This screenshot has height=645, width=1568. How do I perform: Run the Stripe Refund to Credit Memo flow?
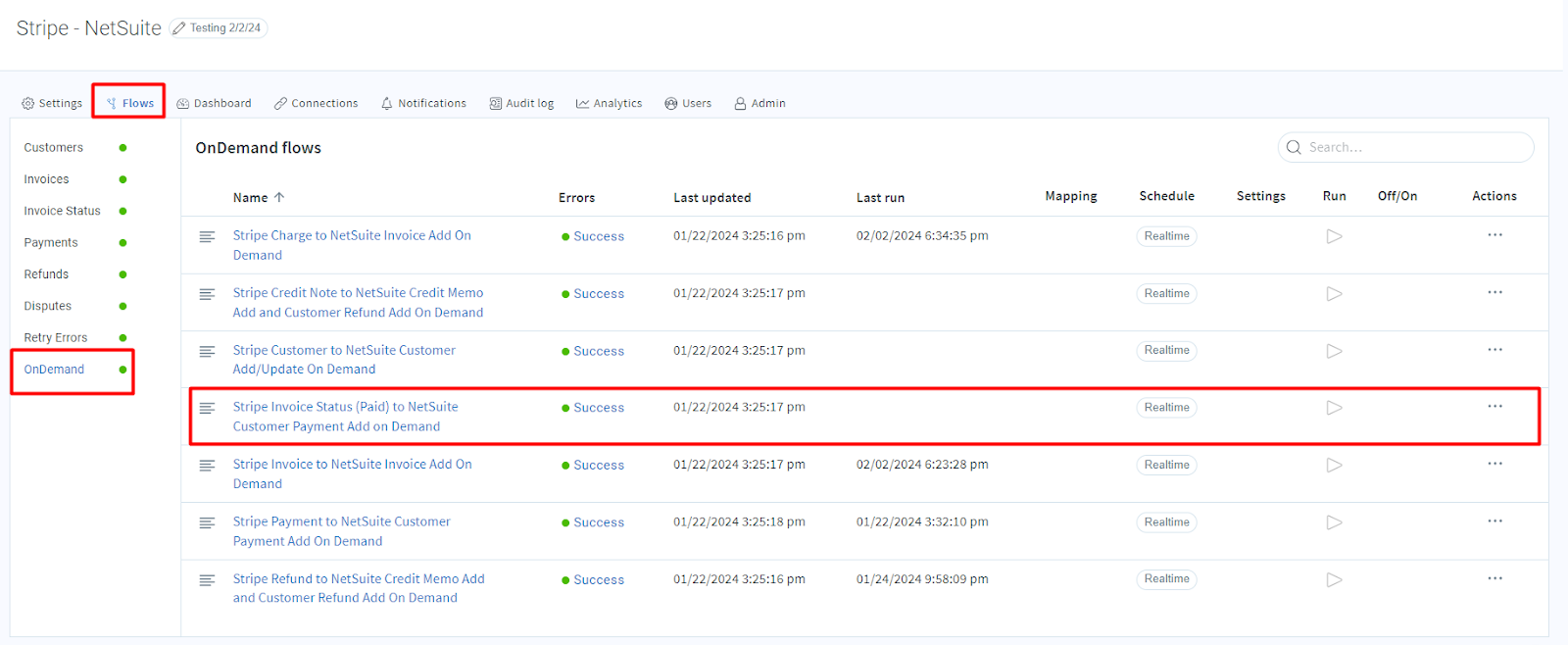coord(1334,579)
